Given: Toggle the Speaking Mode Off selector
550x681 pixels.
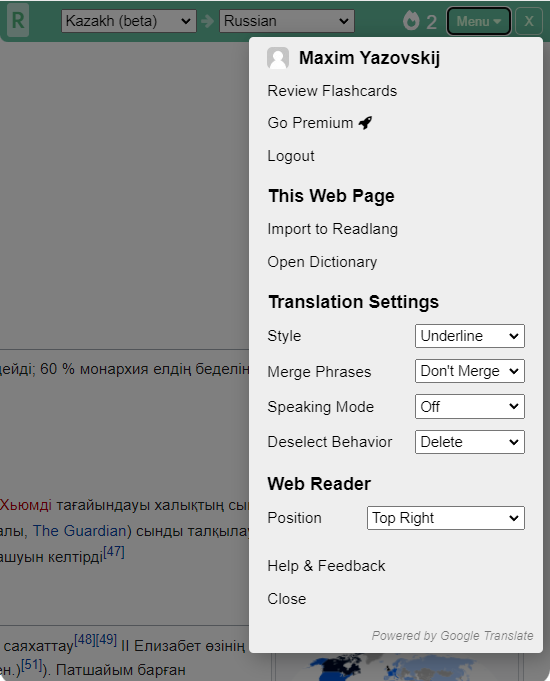Looking at the screenshot, I should [470, 407].
